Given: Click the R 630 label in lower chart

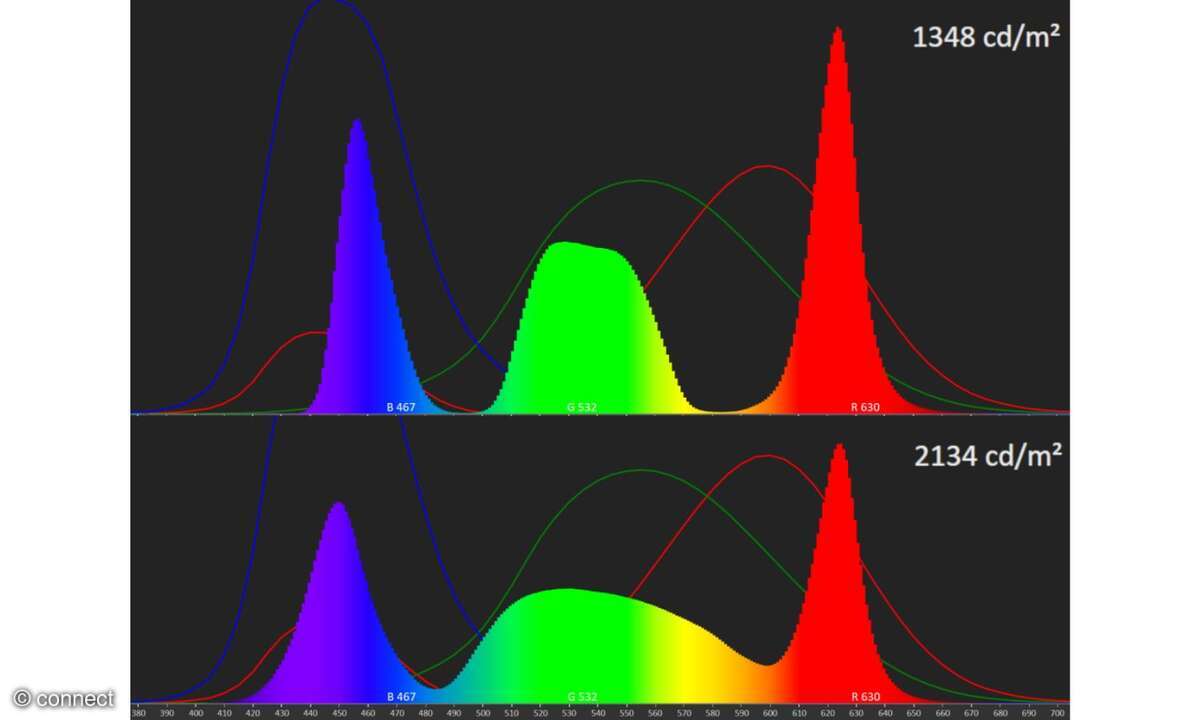Looking at the screenshot, I should click(x=865, y=696).
